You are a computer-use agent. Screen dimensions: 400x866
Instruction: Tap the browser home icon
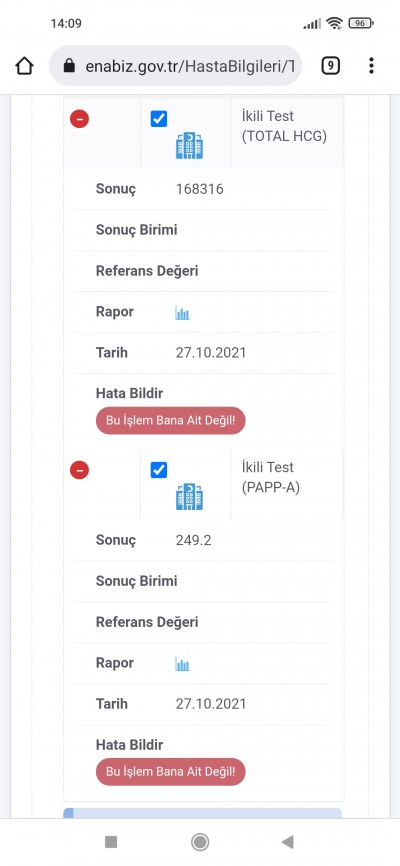coord(24,66)
